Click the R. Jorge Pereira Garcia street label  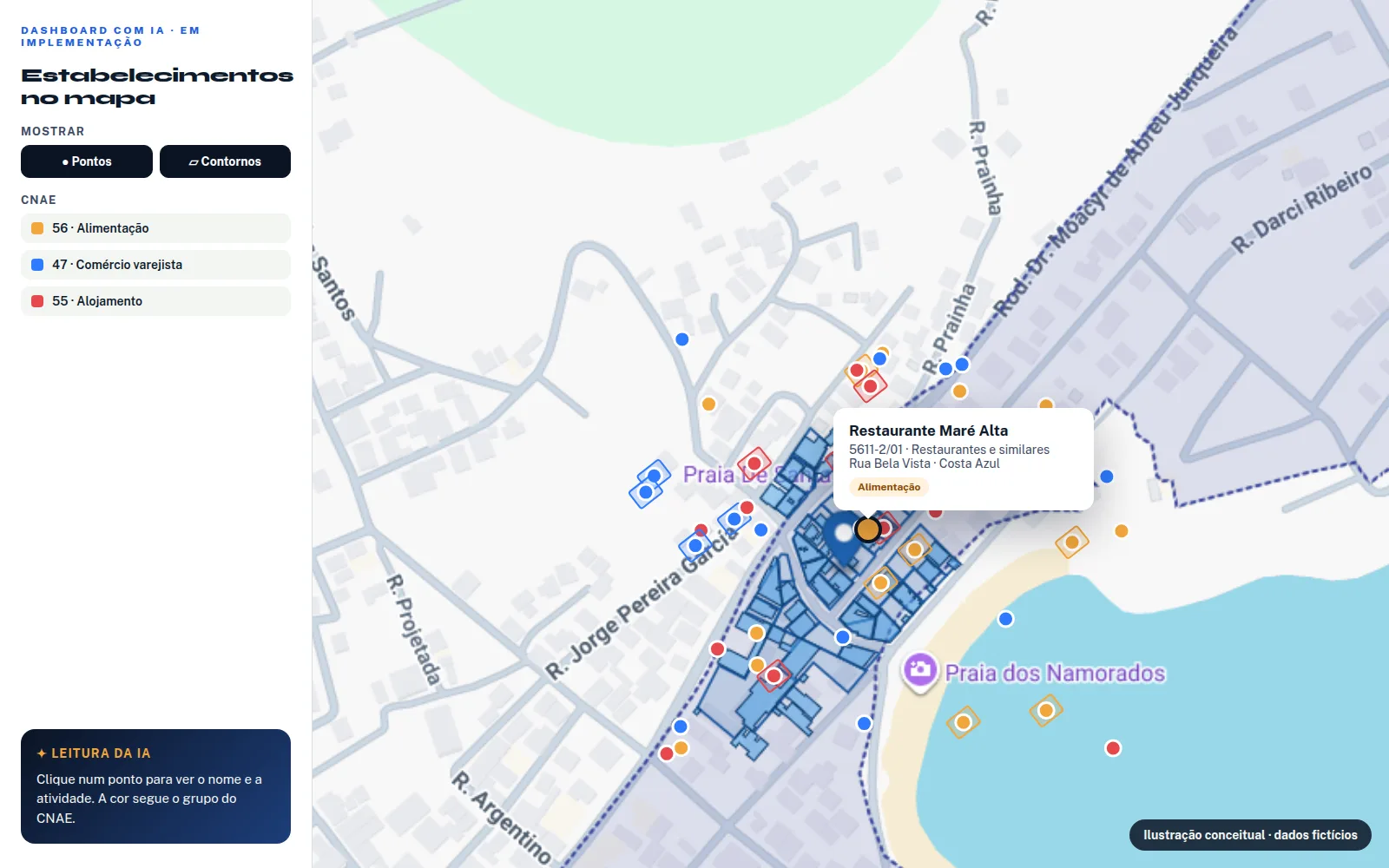[x=642, y=602]
